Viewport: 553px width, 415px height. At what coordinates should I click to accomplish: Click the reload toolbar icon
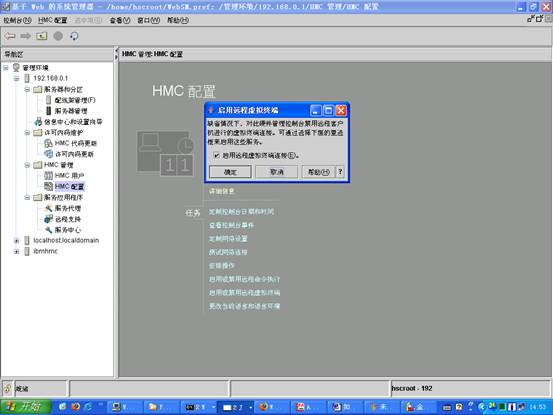pyautogui.click(x=74, y=36)
